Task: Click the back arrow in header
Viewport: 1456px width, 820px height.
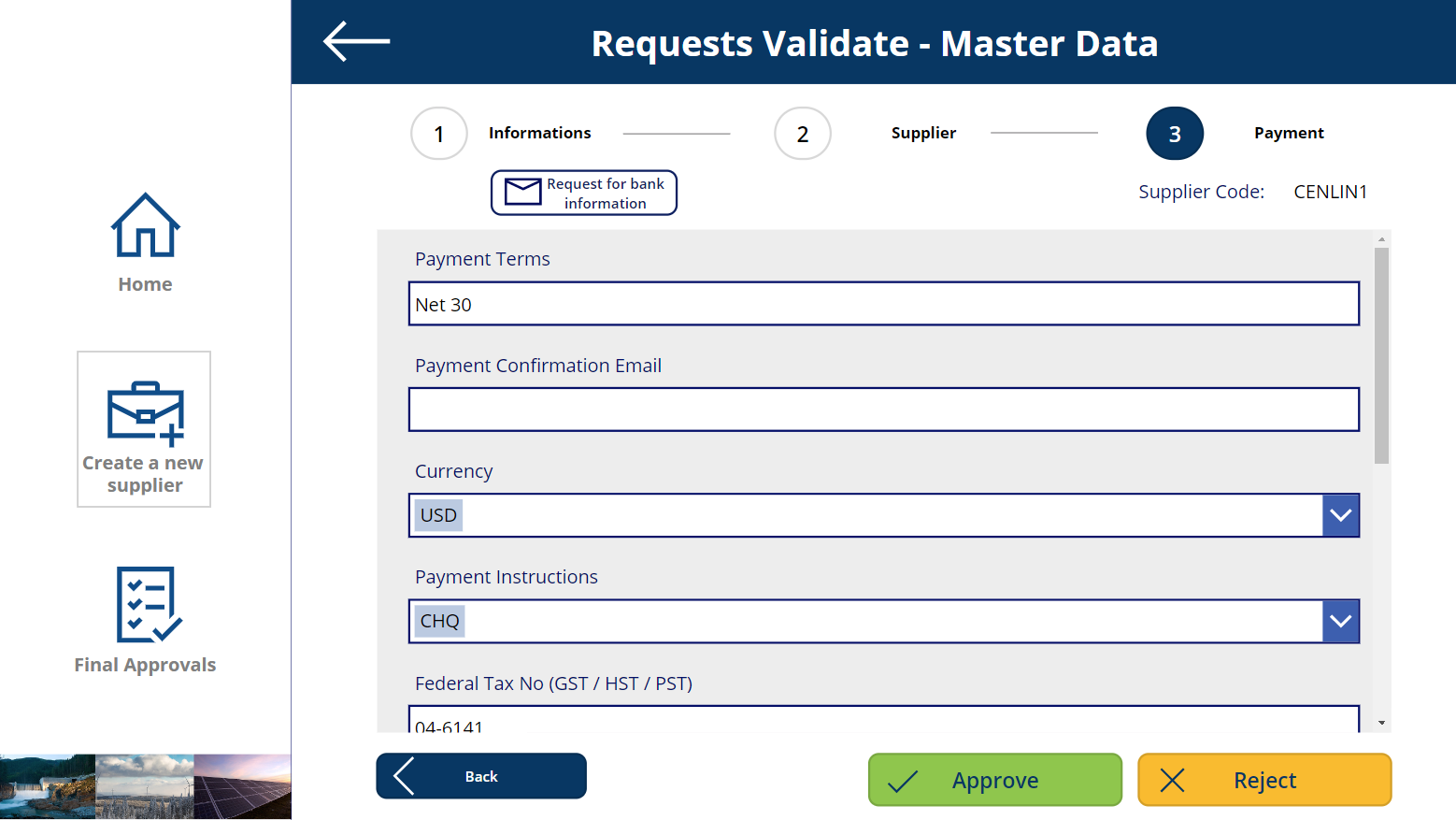Action: tap(356, 42)
